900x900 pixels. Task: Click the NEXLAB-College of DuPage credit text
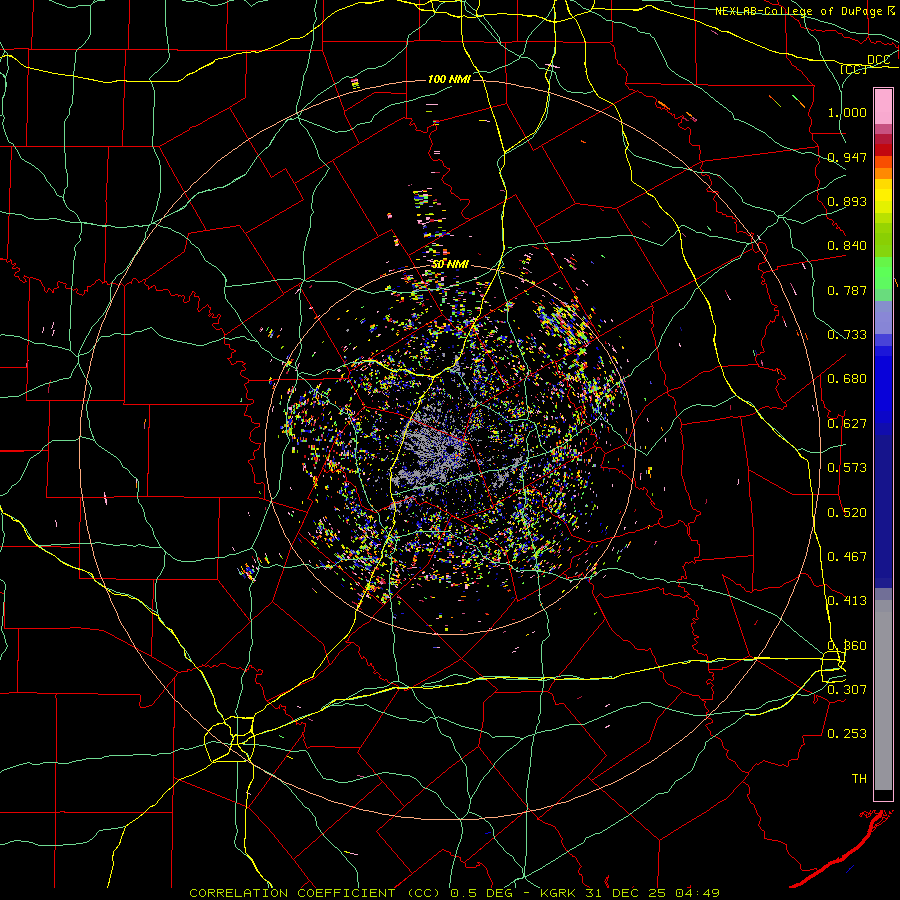point(799,11)
